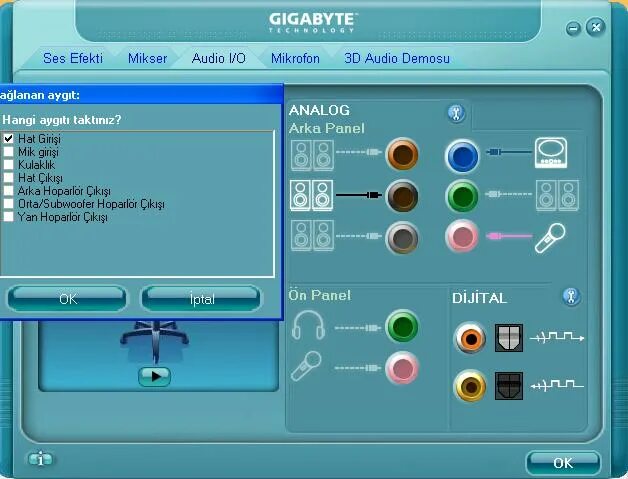Cancel the dialog with İptal button
628x479 pixels.
(x=201, y=299)
